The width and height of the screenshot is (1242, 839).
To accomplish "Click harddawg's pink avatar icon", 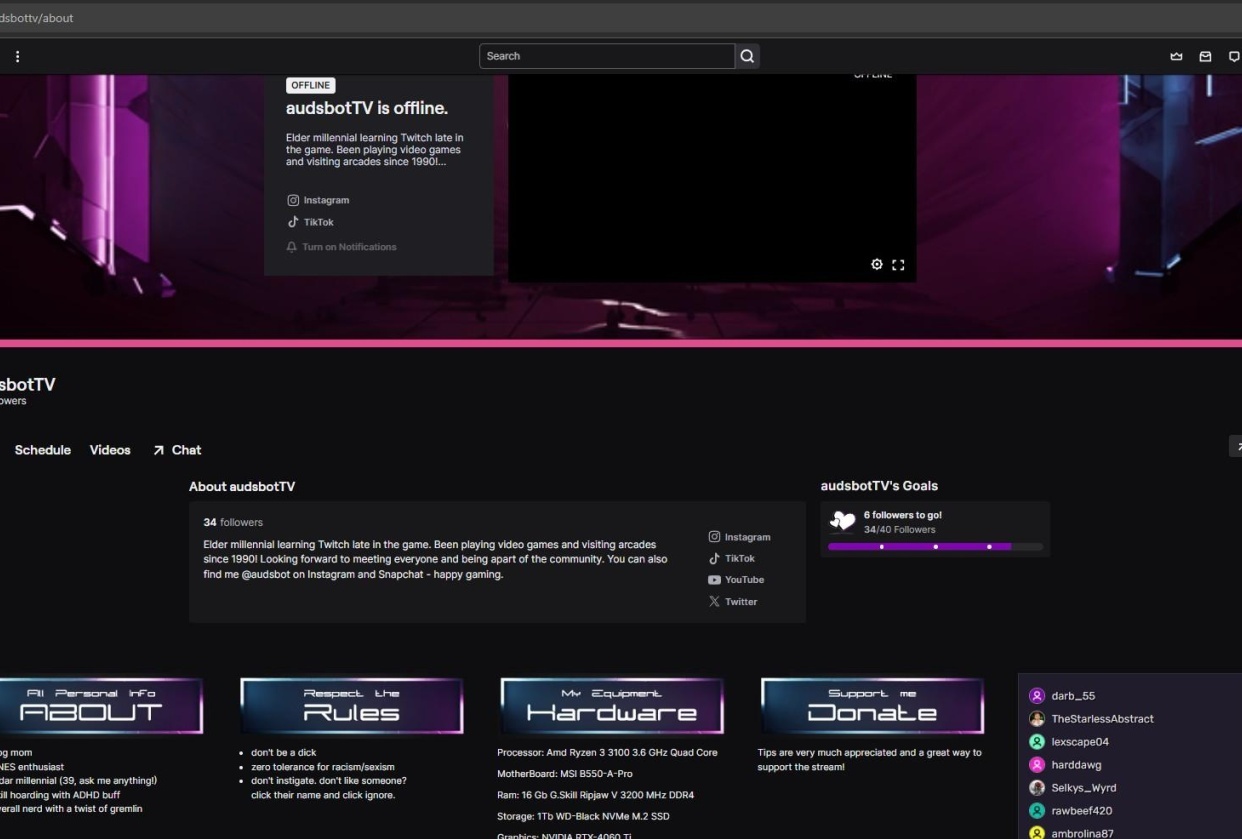I will coord(1037,765).
